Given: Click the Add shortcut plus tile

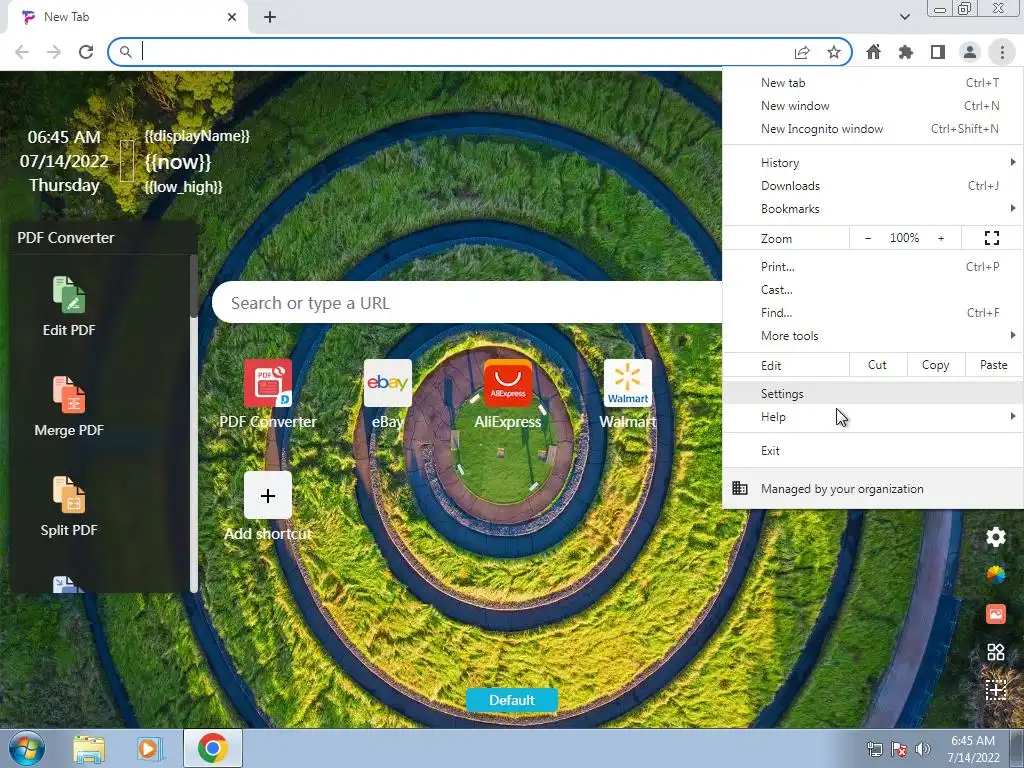Looking at the screenshot, I should pos(268,495).
